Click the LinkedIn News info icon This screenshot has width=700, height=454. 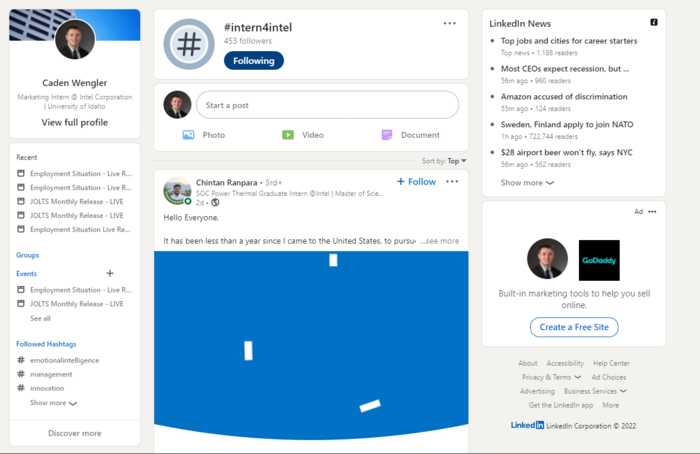click(654, 22)
